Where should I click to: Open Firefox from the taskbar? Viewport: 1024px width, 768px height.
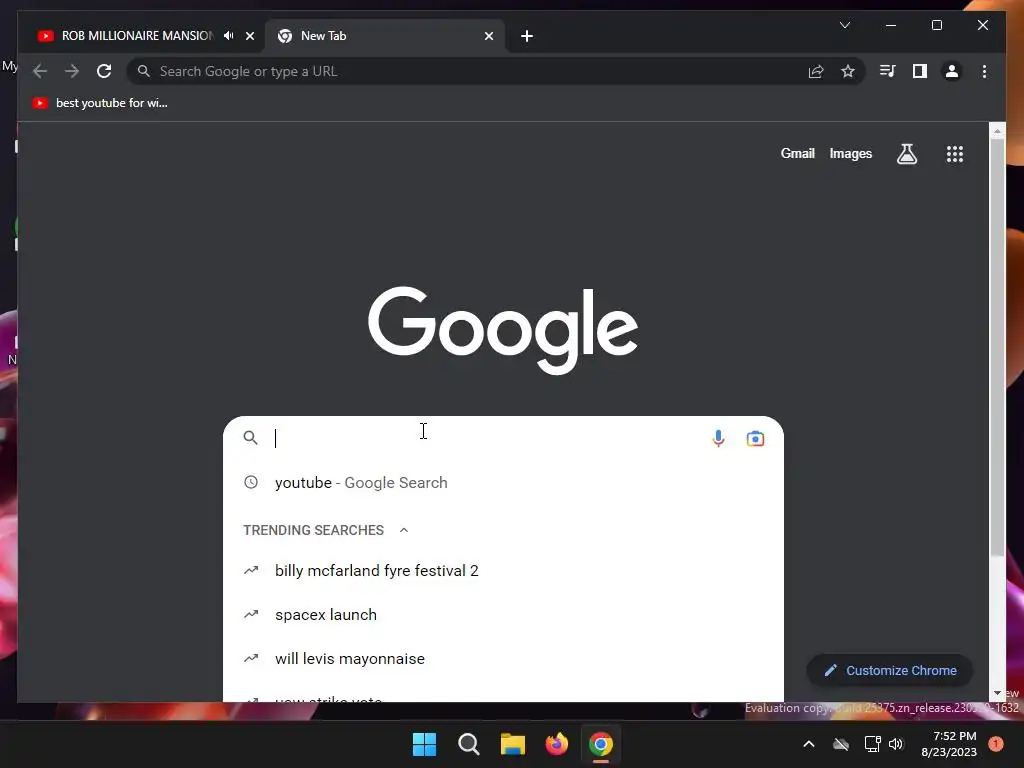tap(556, 744)
